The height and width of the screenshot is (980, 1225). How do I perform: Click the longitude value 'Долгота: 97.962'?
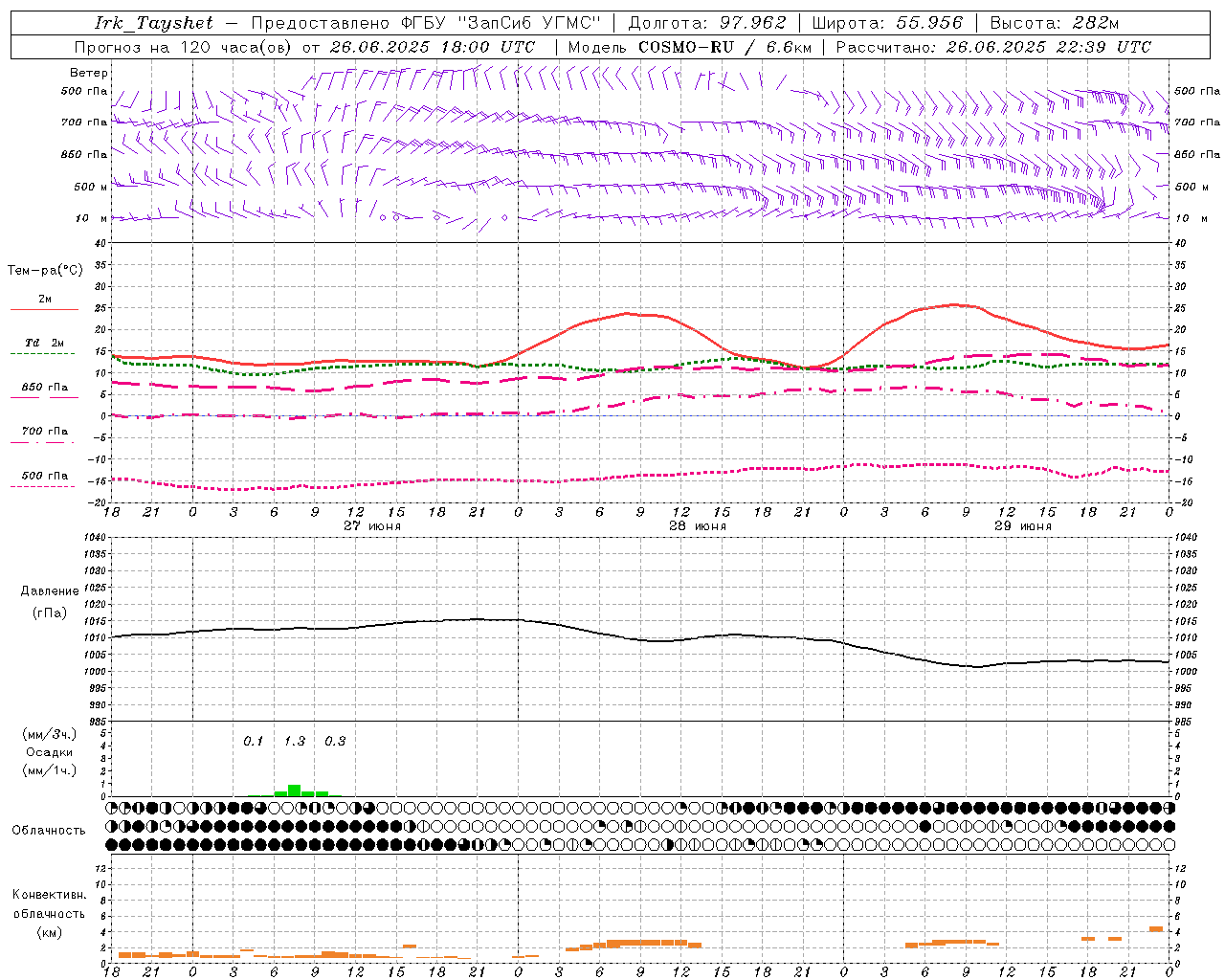tap(707, 23)
